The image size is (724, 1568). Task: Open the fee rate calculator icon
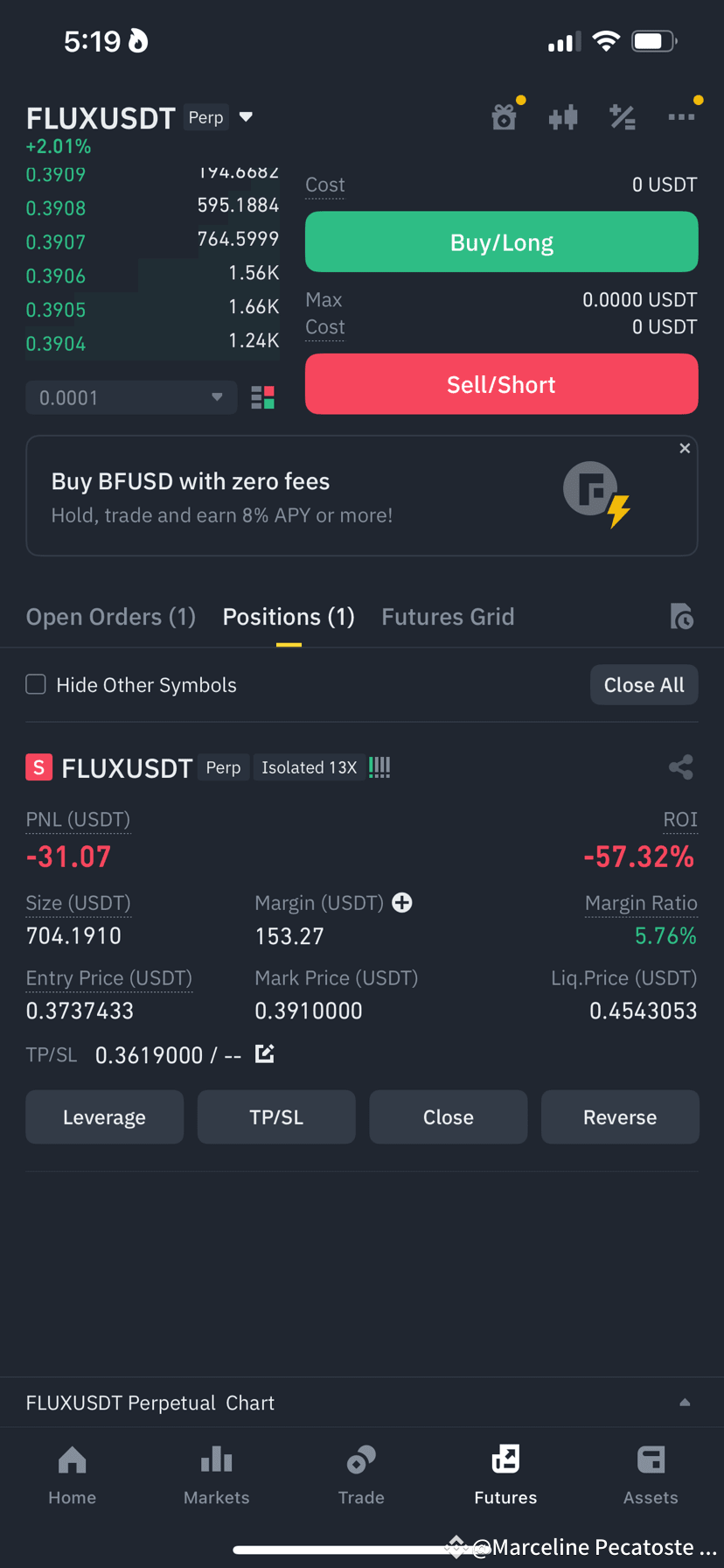[x=623, y=116]
